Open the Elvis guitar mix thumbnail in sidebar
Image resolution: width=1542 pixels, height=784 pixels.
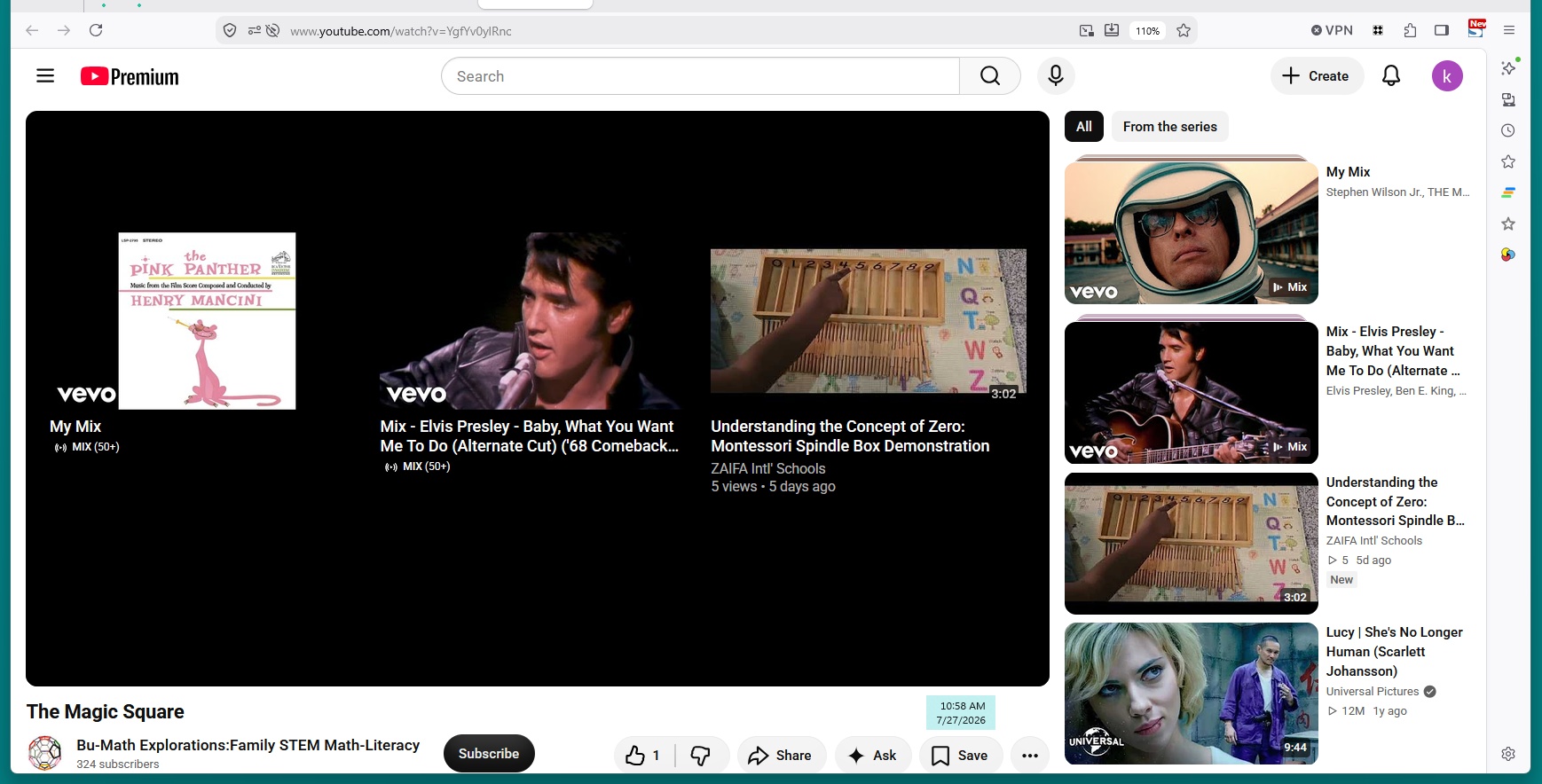pyautogui.click(x=1192, y=393)
